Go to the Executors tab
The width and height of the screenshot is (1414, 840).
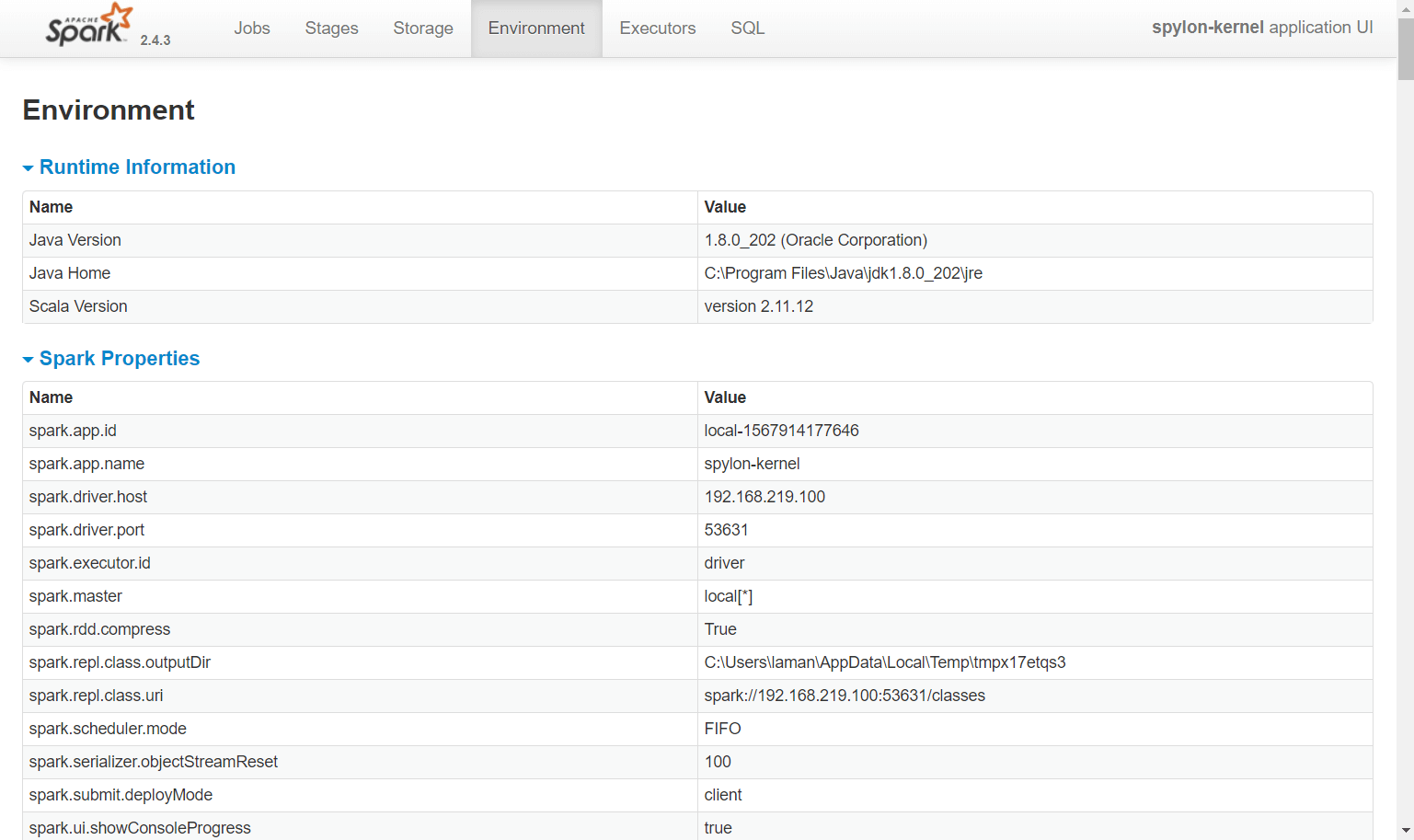pos(657,29)
